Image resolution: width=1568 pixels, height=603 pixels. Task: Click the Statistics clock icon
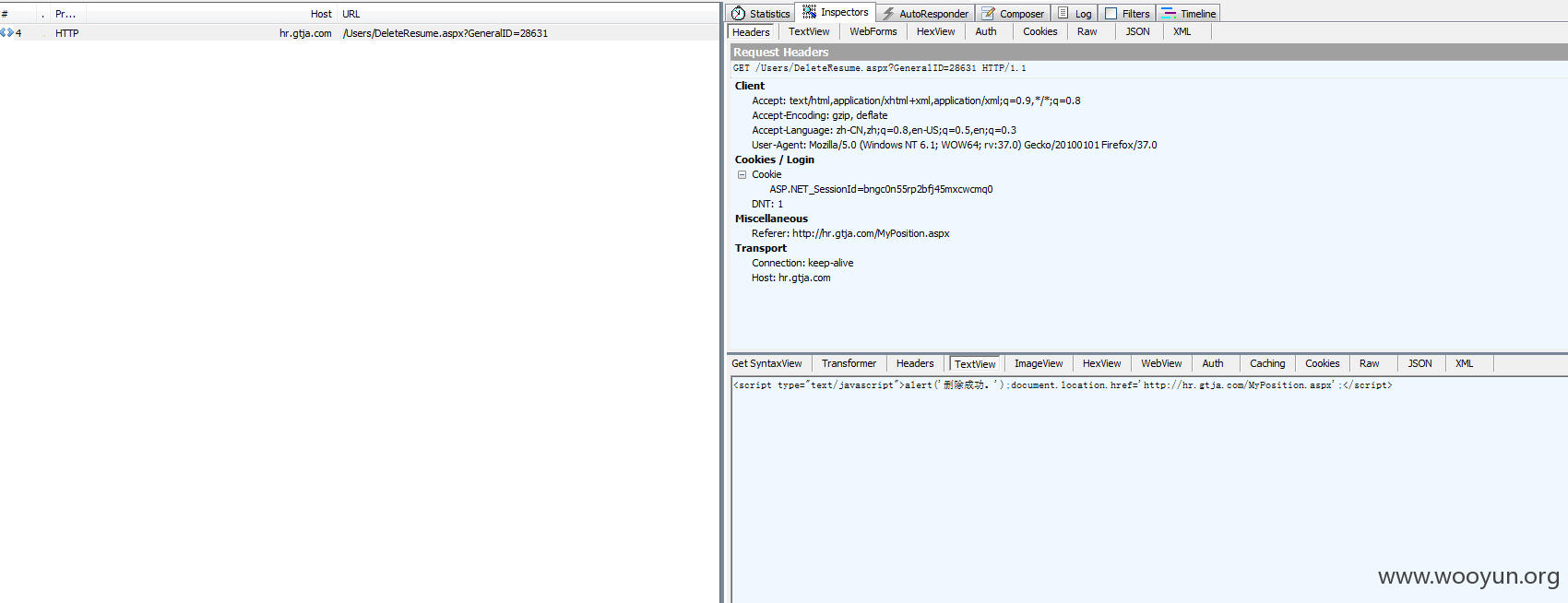click(x=738, y=13)
